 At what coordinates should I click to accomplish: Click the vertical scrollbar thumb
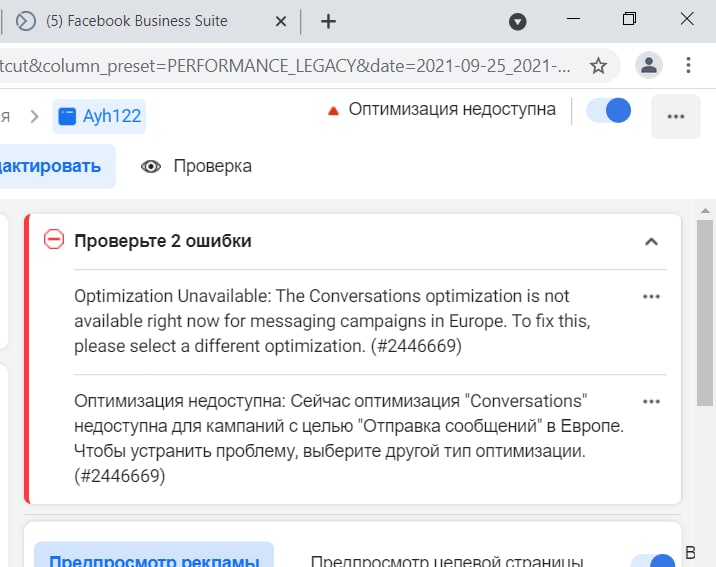pos(705,313)
